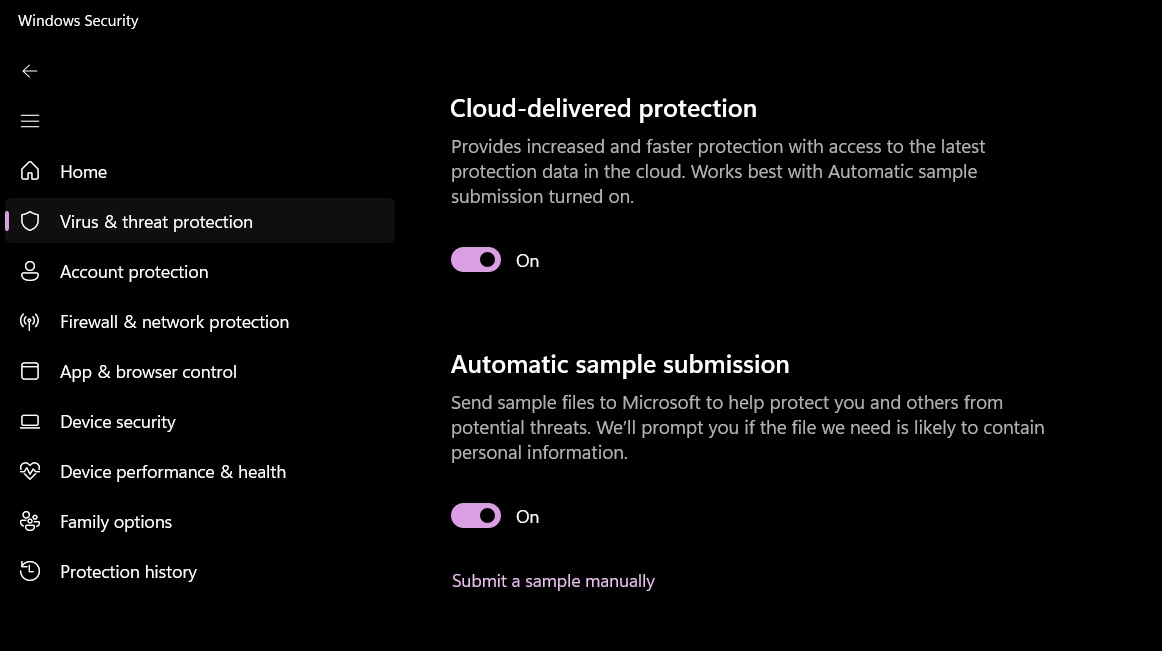This screenshot has width=1162, height=651.
Task: Click the Firewall & network protection icon
Action: (30, 321)
